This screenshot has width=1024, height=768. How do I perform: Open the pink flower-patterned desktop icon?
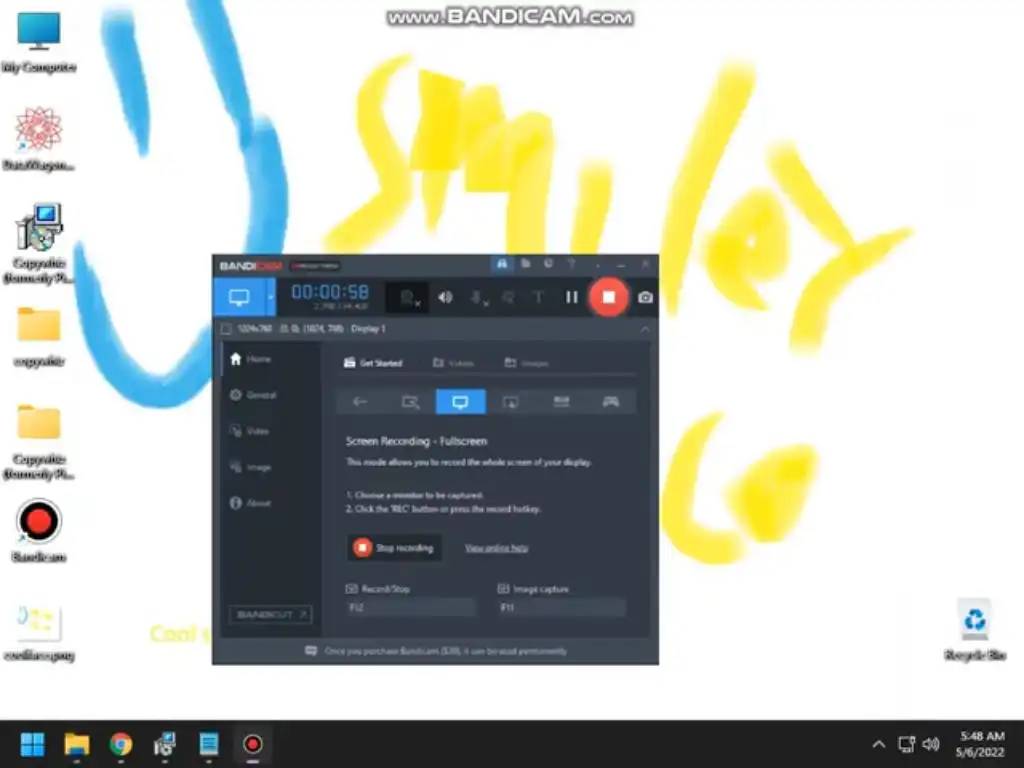point(39,139)
